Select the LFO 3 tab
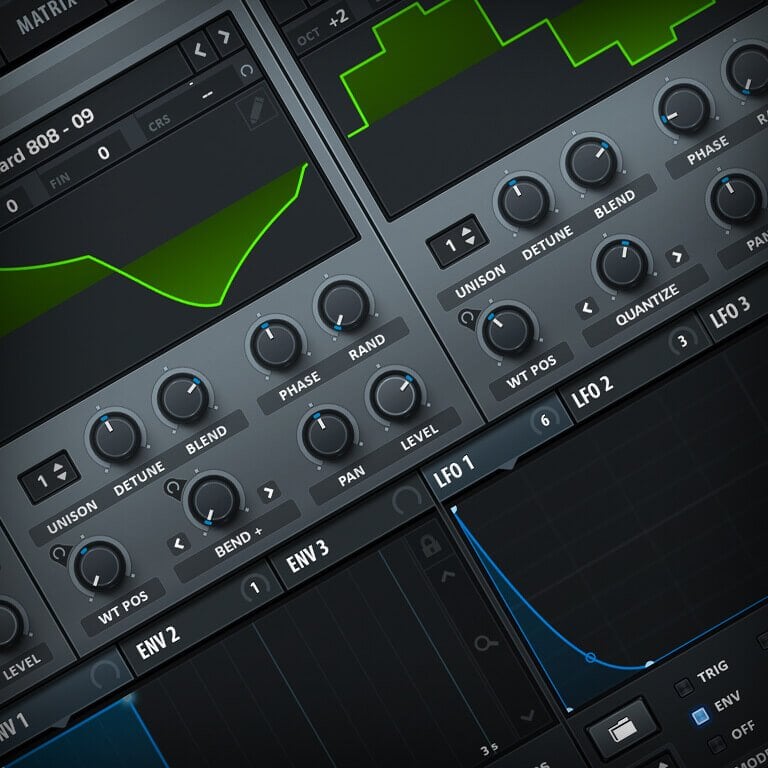Viewport: 768px width, 768px height. (730, 312)
